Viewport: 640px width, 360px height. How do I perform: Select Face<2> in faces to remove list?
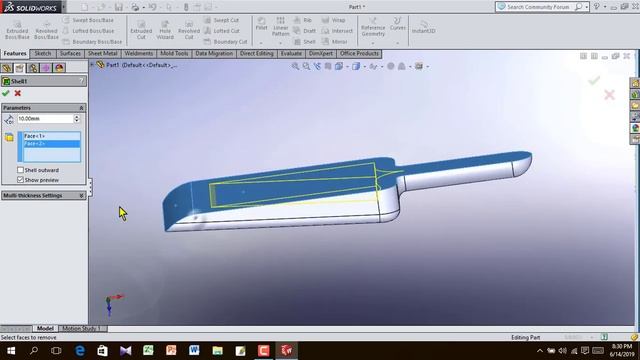(52, 144)
